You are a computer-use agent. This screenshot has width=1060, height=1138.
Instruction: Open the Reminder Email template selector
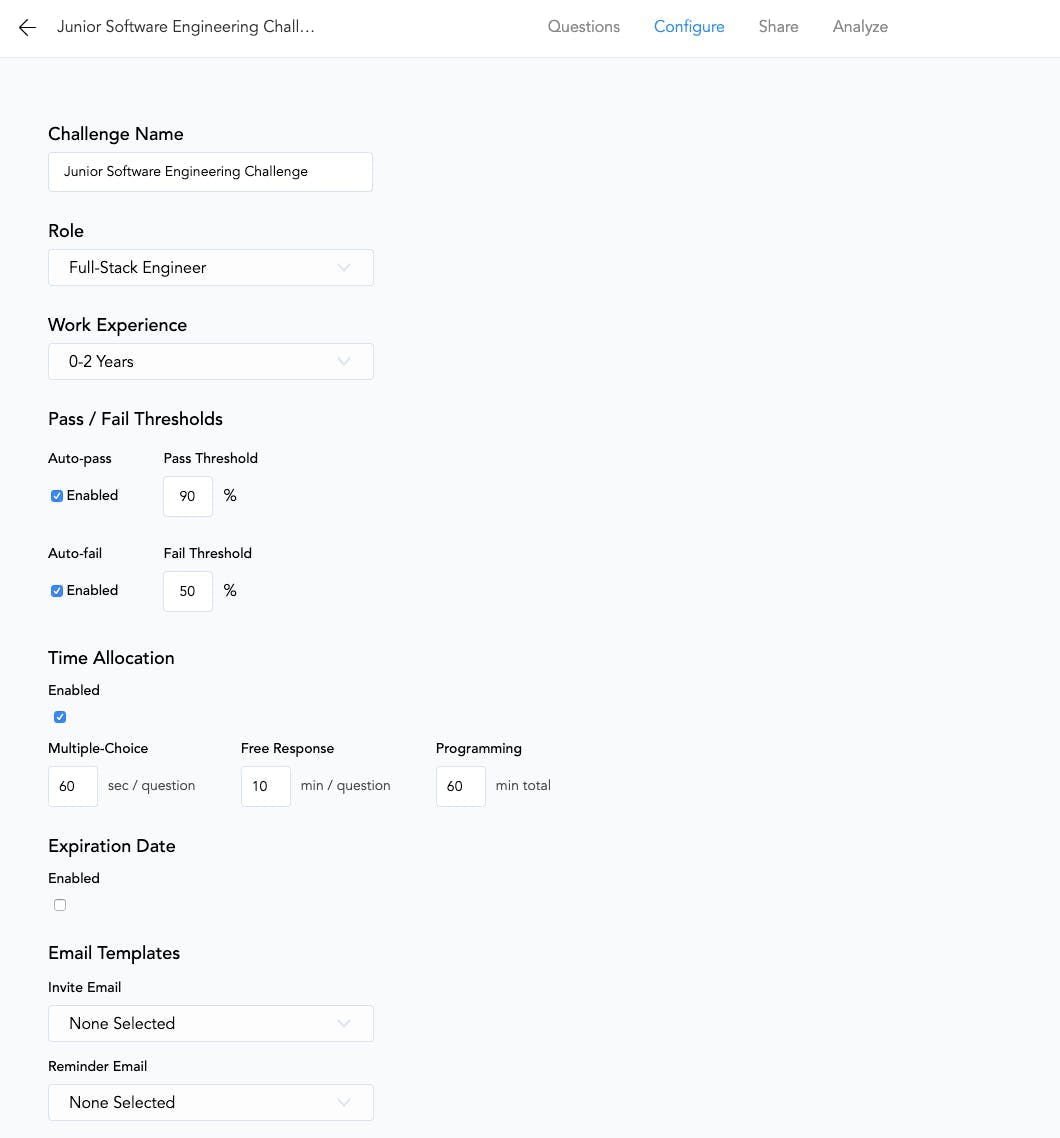[210, 1102]
